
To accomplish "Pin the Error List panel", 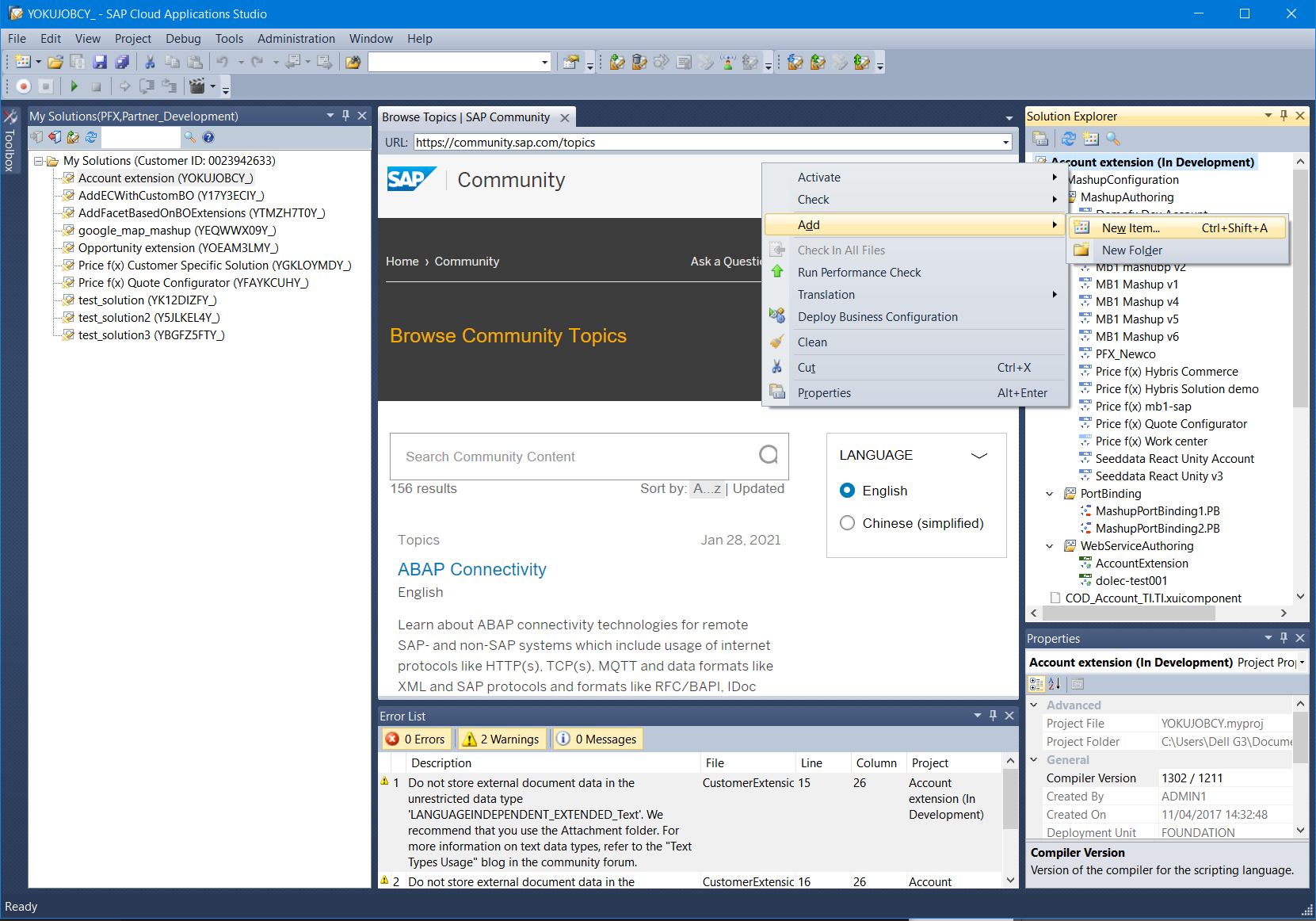I will tap(993, 716).
